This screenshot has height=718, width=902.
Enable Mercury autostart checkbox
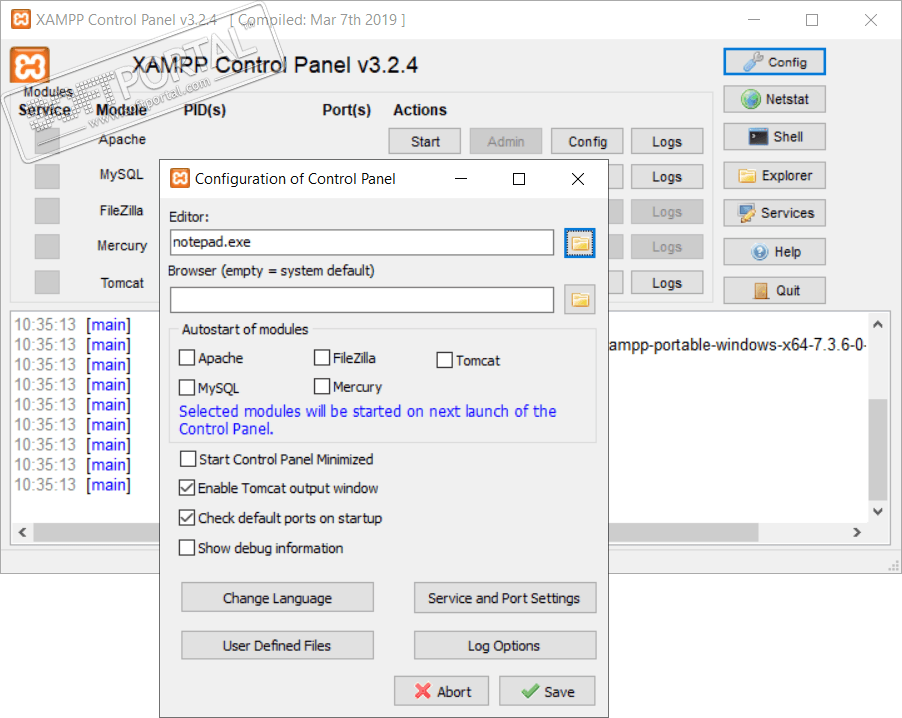click(322, 386)
